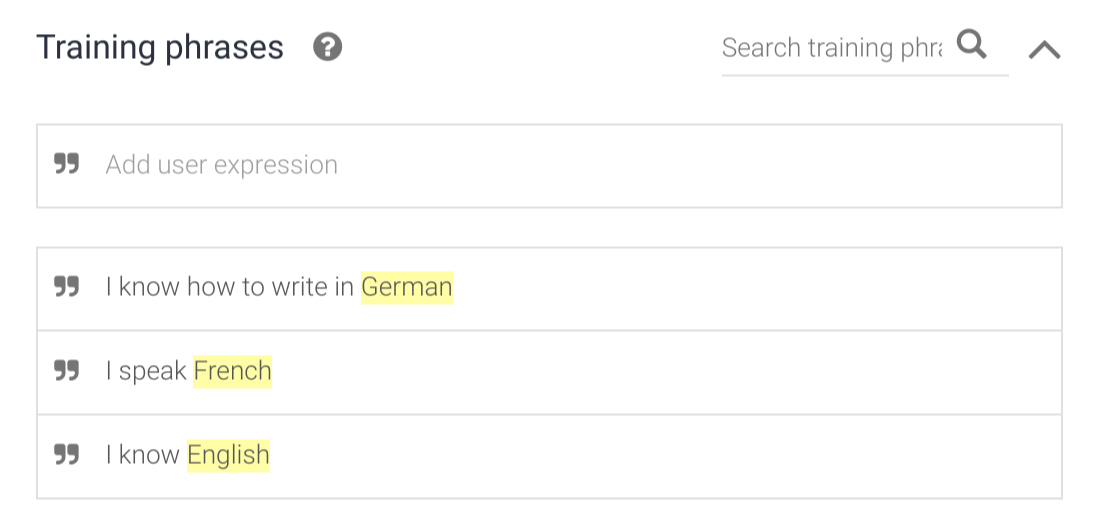The height and width of the screenshot is (530, 1110).
Task: Click the search magnifier icon
Action: tap(971, 45)
